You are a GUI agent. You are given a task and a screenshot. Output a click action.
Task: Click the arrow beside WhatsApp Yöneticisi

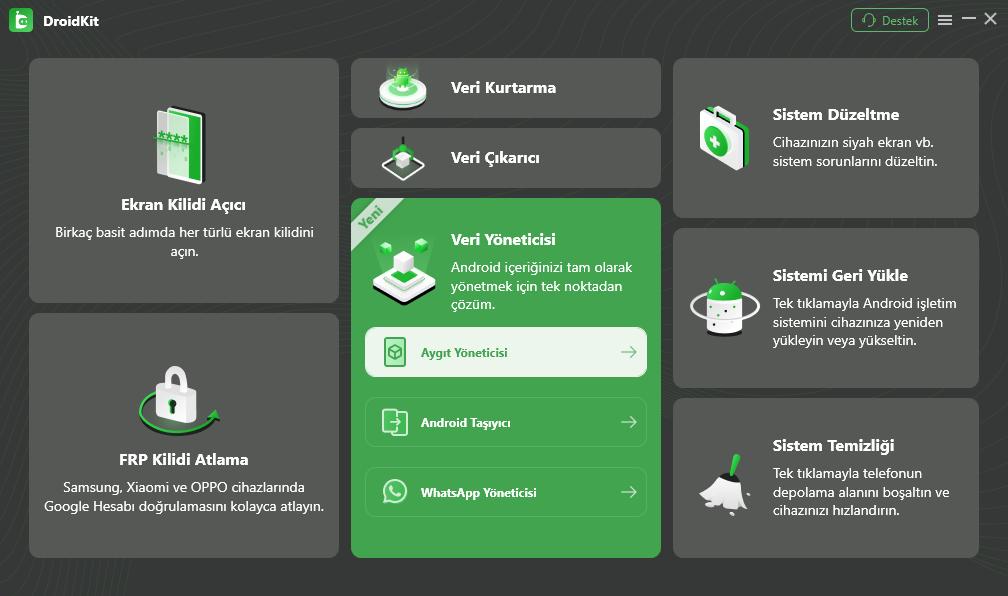point(629,492)
